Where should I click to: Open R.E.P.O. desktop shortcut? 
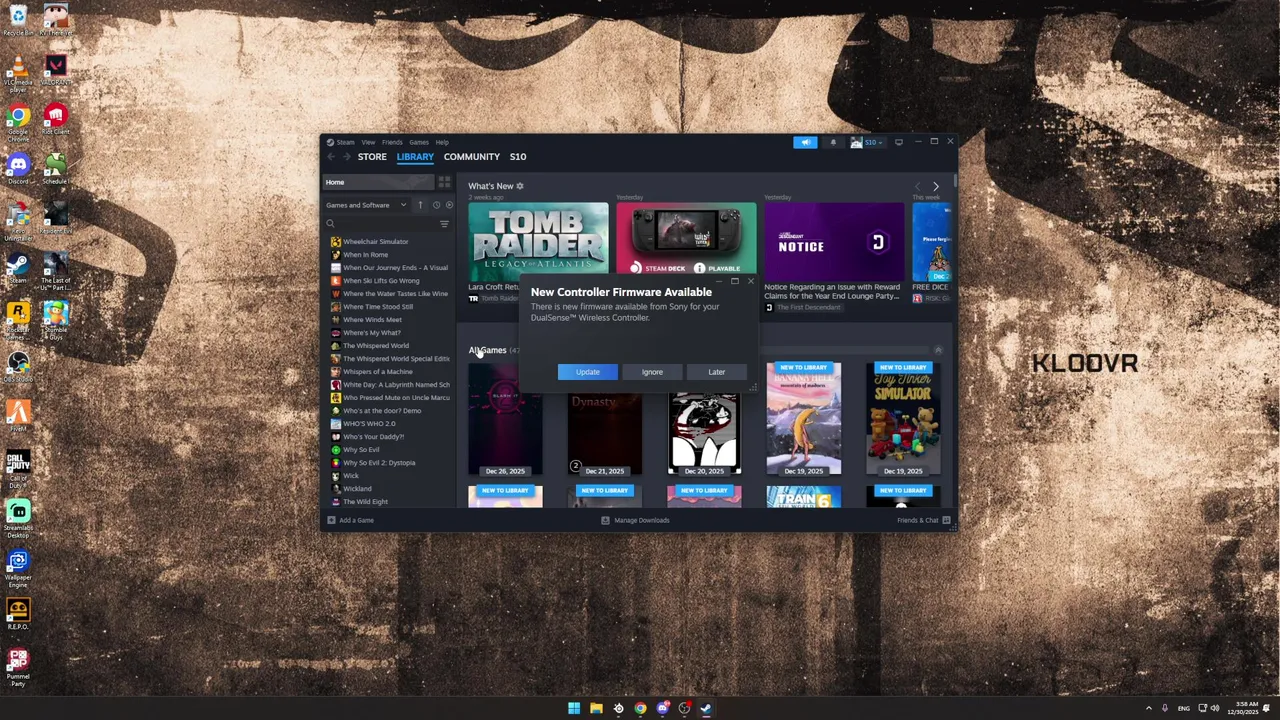[x=18, y=614]
